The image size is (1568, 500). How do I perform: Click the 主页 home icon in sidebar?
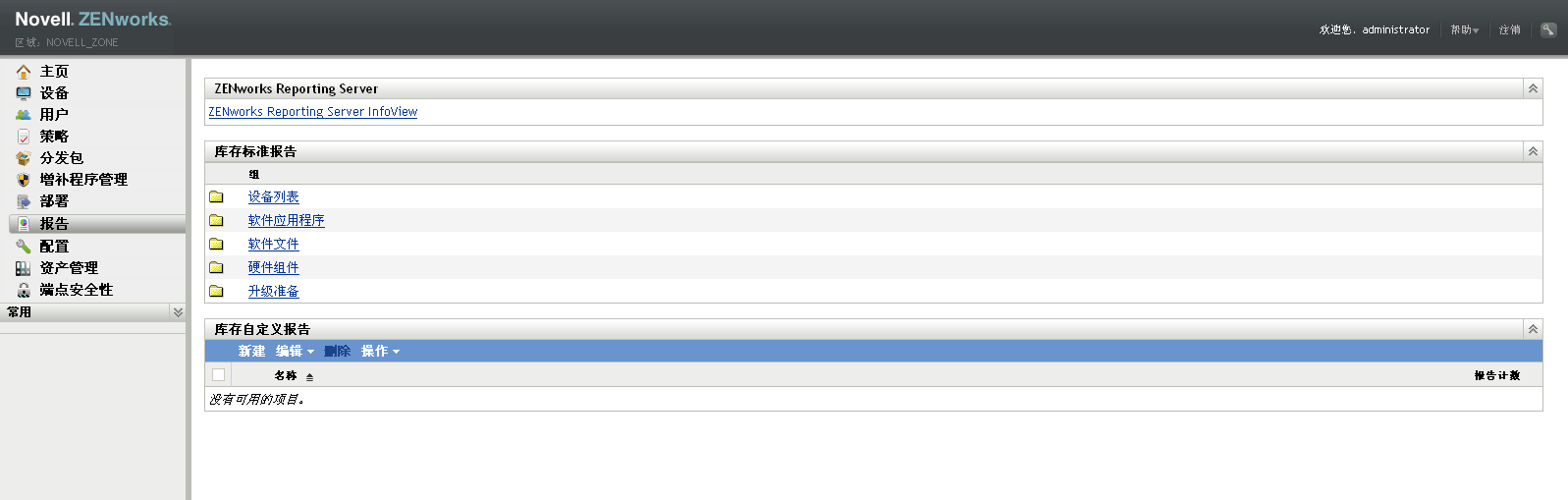click(24, 72)
